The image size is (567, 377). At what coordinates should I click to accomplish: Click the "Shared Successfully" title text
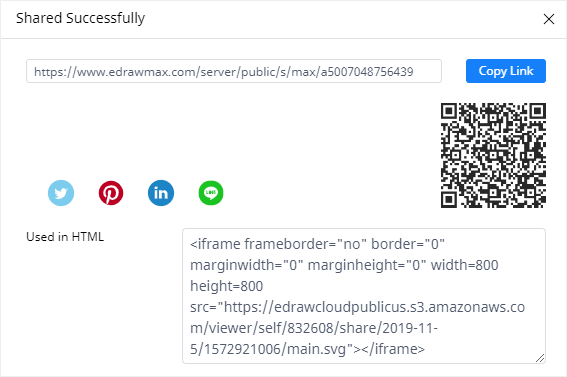(x=80, y=18)
